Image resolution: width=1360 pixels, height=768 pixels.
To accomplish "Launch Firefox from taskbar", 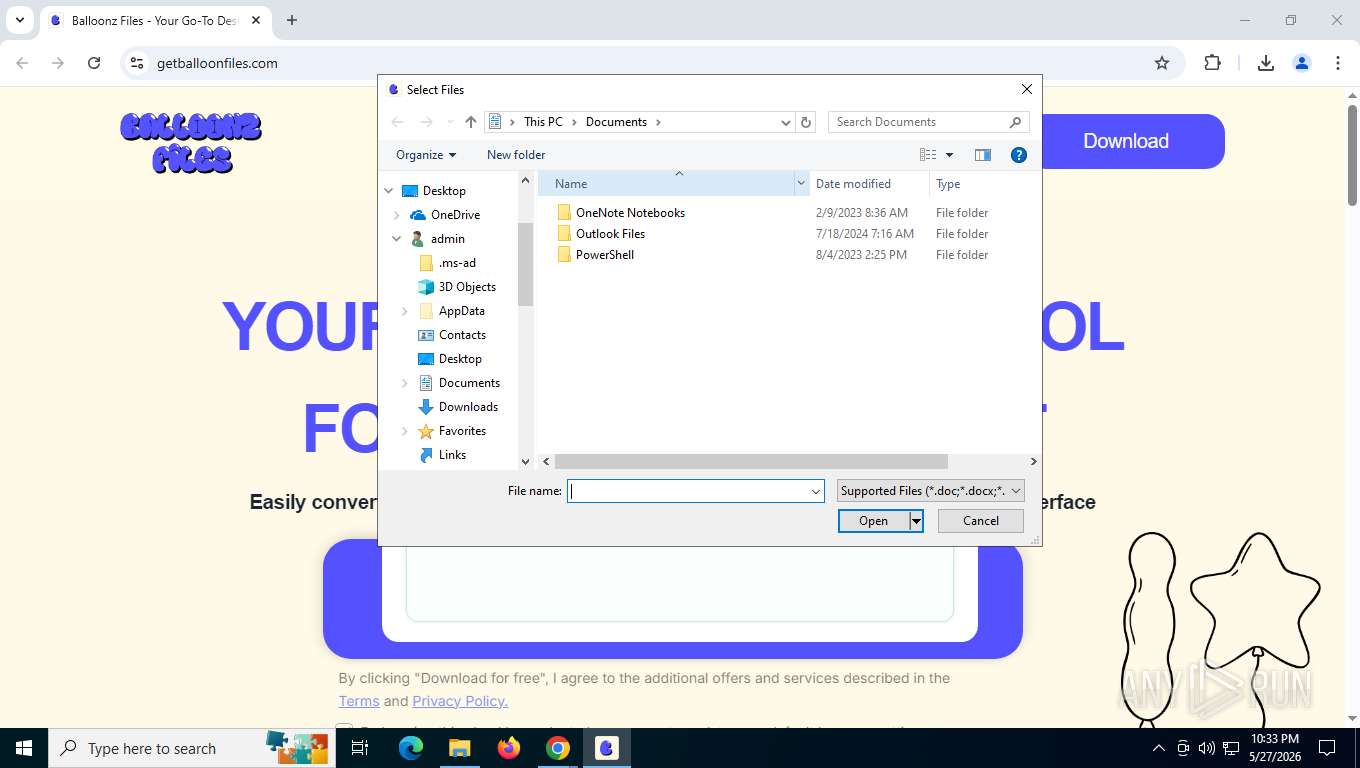I will coord(509,748).
